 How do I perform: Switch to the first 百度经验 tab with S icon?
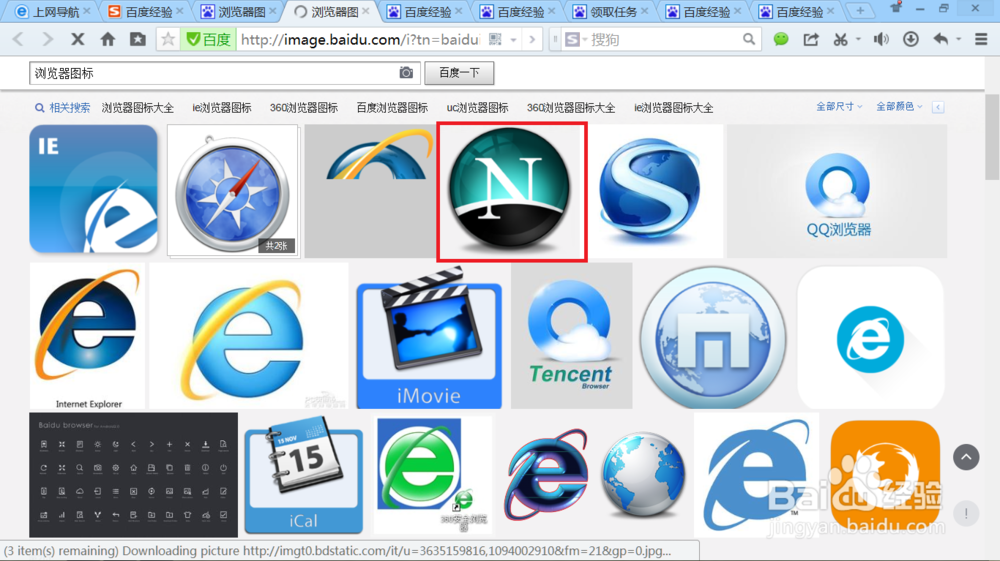pyautogui.click(x=146, y=11)
